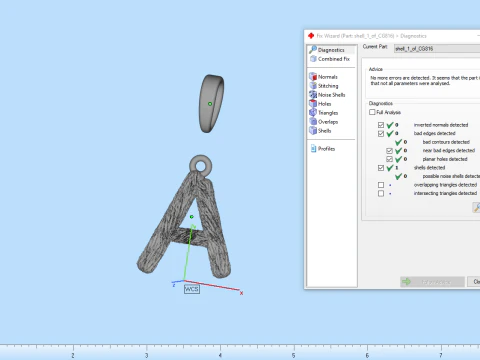Untick the near bad edges detected checkbox
Image resolution: width=480 pixels, height=360 pixels.
(389, 151)
